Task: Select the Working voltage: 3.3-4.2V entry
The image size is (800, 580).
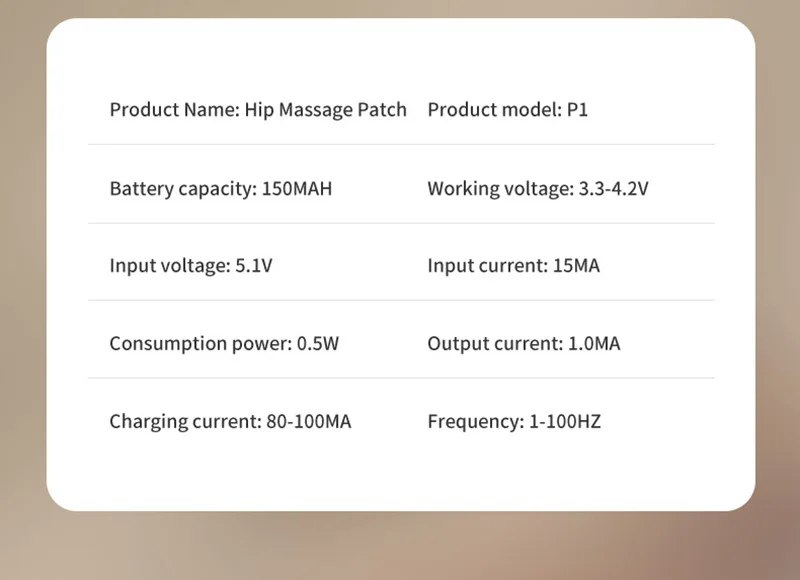Action: tap(538, 189)
